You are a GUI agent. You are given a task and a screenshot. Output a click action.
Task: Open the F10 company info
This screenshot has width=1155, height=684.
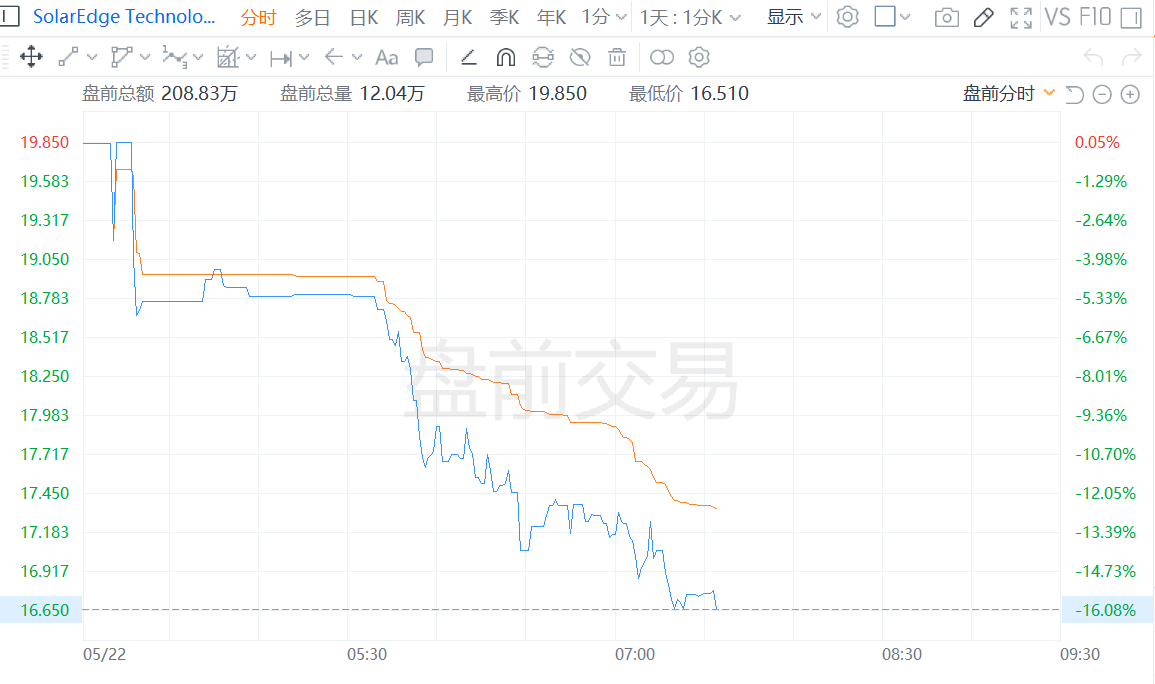point(1095,17)
